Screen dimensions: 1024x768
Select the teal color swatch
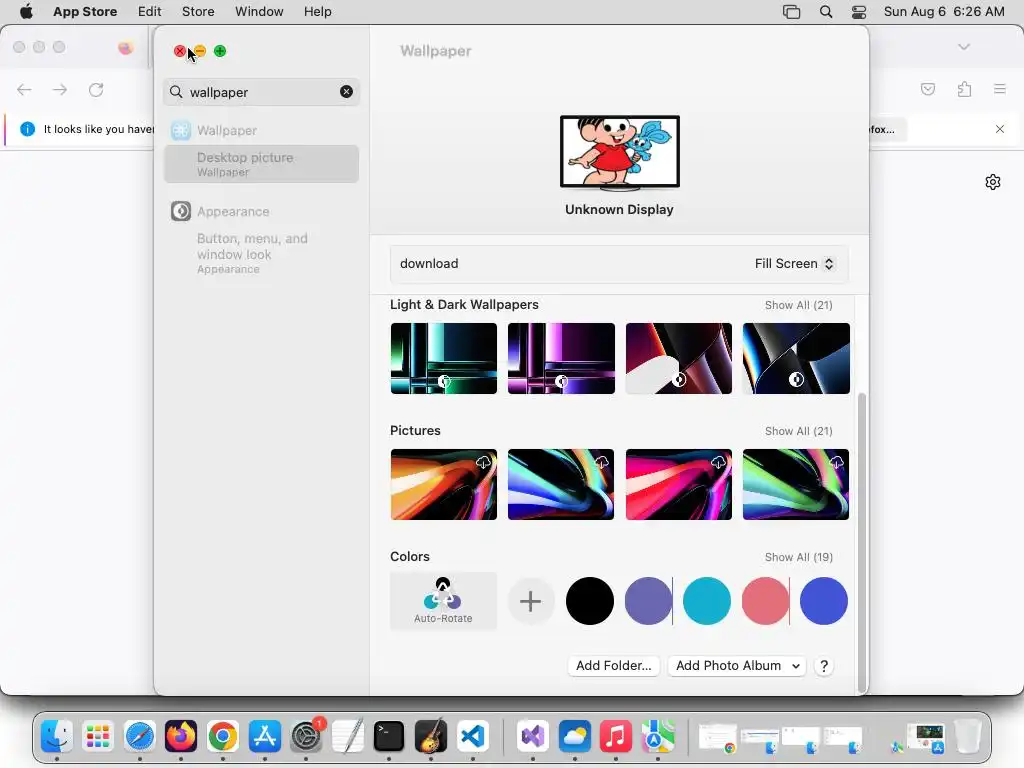tap(707, 601)
